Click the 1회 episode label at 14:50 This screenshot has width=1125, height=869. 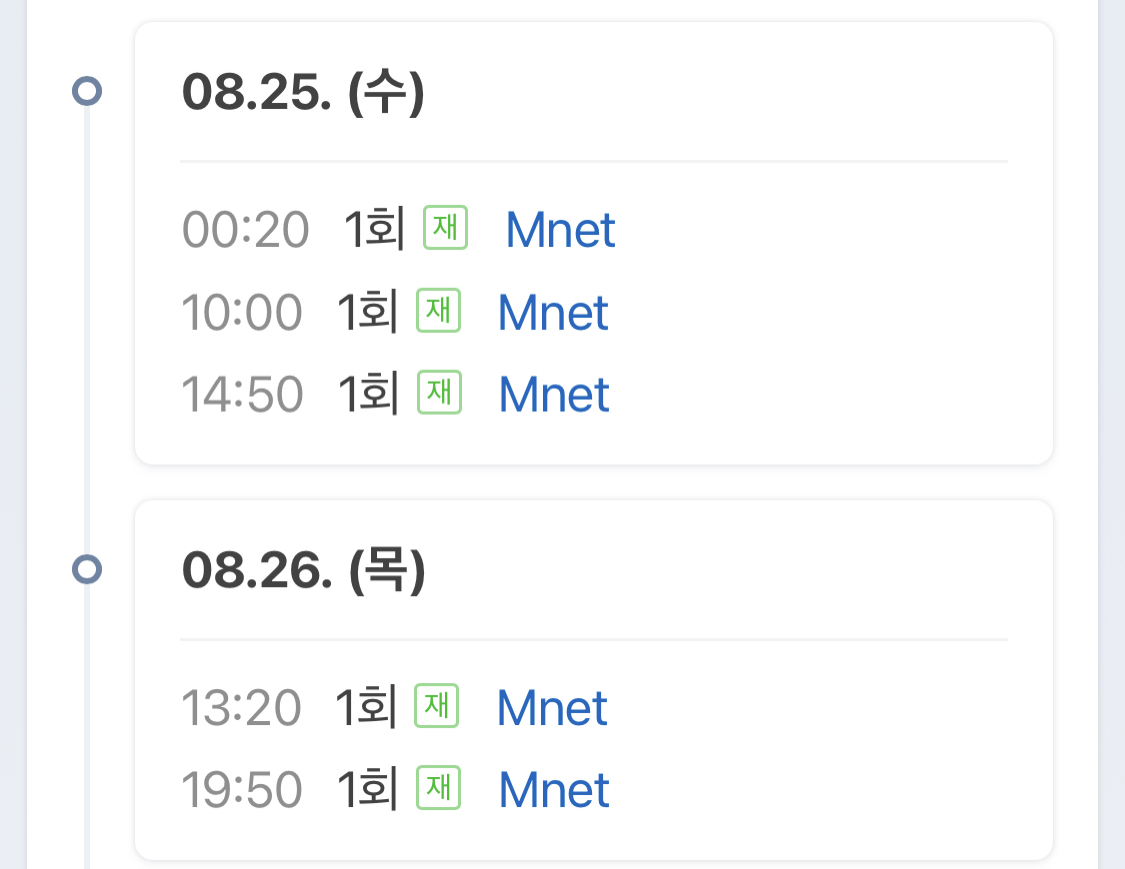368,394
